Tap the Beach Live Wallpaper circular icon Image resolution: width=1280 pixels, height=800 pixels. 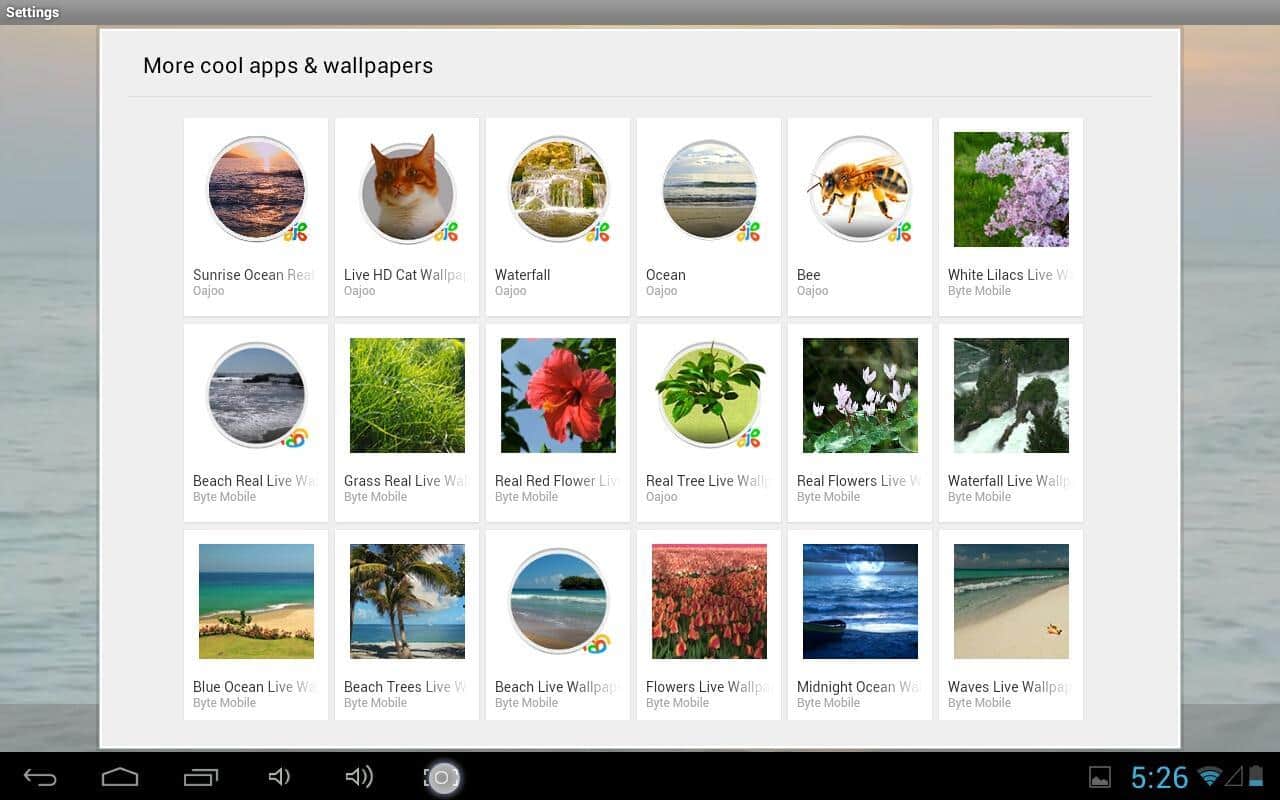pos(558,602)
